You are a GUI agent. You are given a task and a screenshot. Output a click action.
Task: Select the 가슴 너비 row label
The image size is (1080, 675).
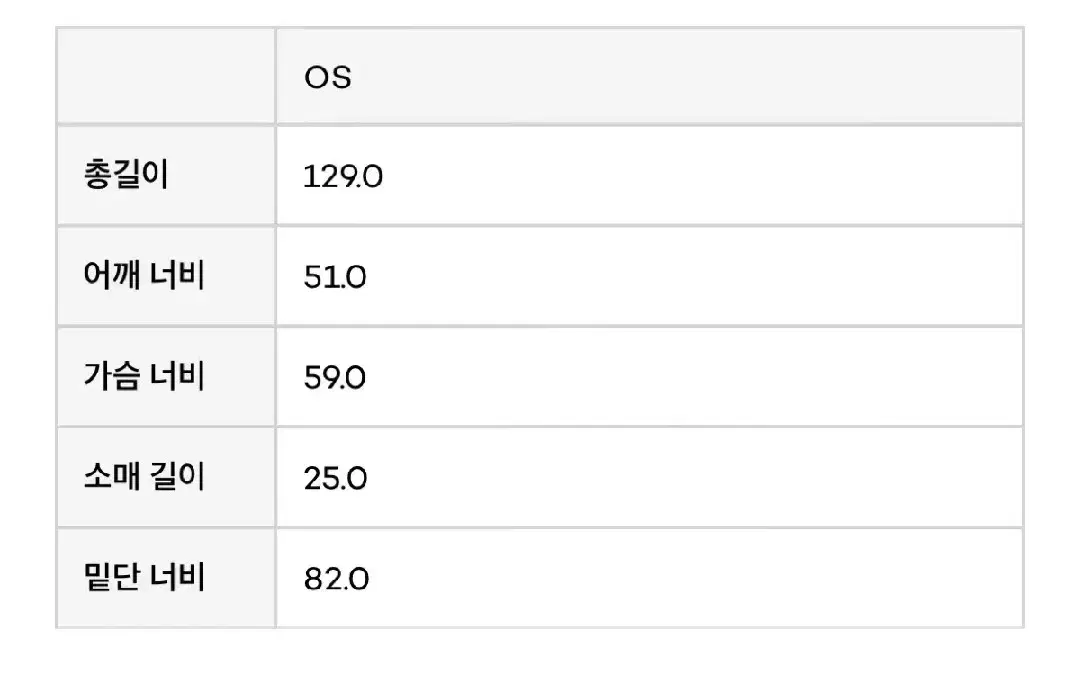pyautogui.click(x=144, y=377)
